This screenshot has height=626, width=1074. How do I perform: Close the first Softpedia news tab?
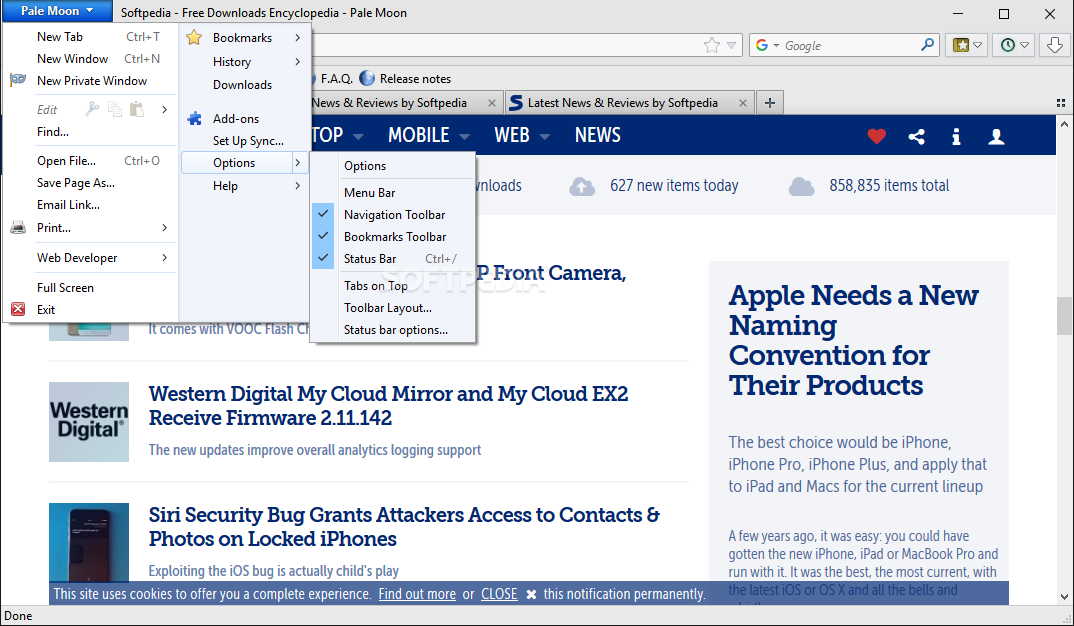tap(492, 103)
